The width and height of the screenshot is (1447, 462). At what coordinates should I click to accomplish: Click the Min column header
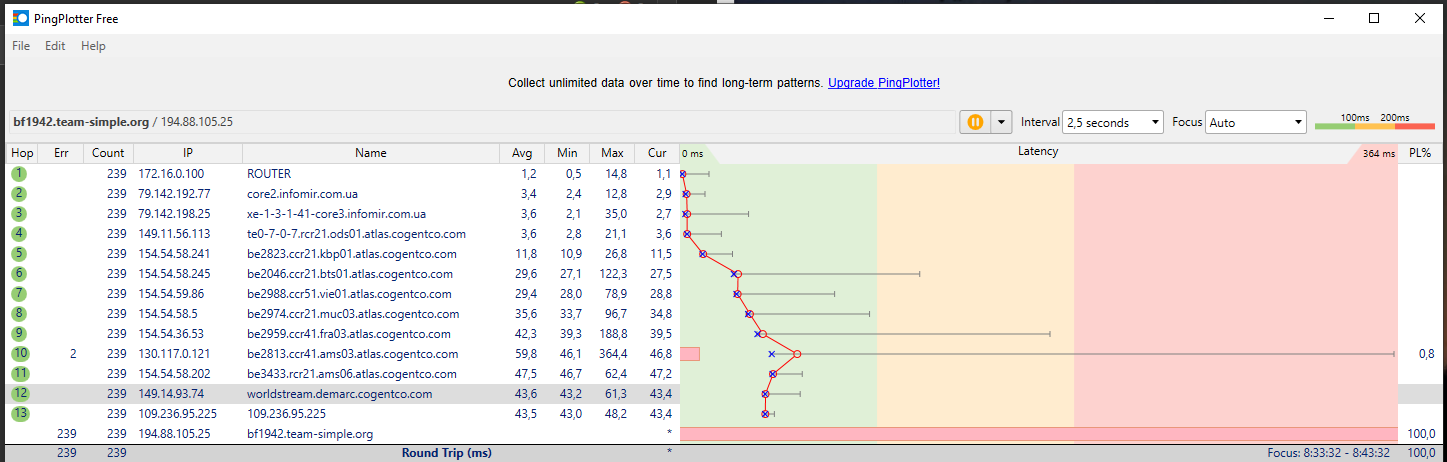[x=567, y=153]
